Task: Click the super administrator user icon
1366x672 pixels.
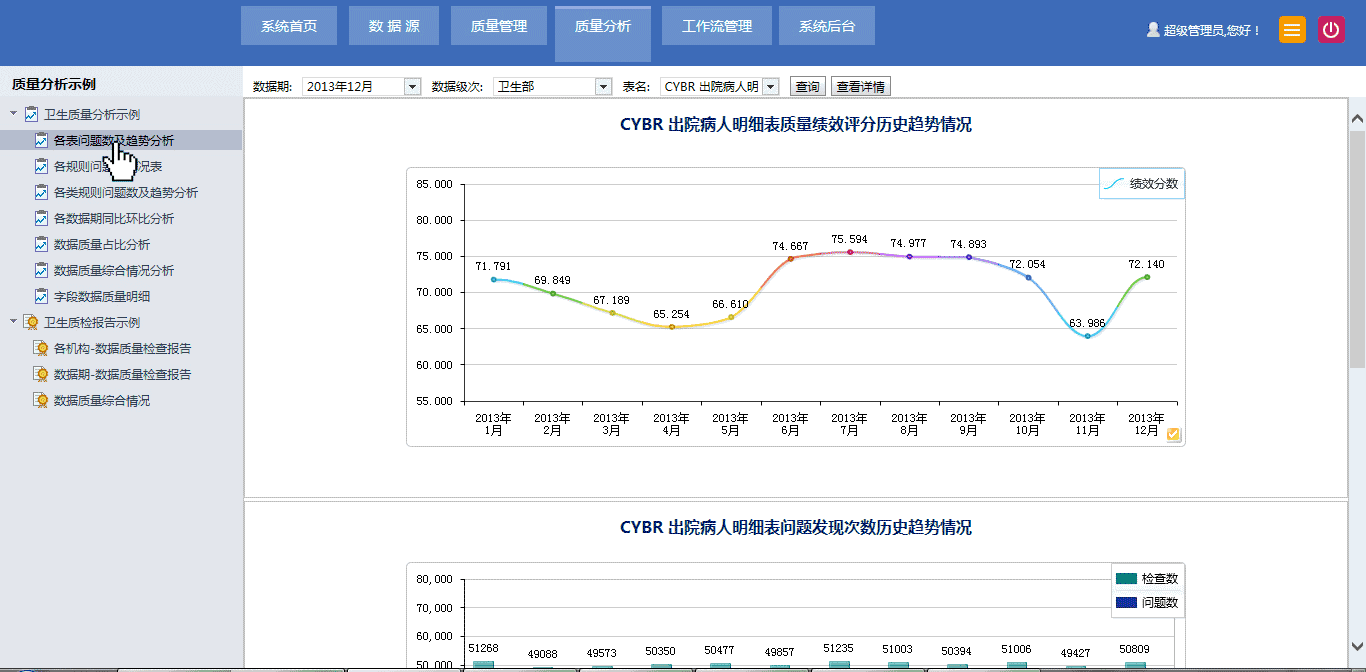Action: (1153, 30)
